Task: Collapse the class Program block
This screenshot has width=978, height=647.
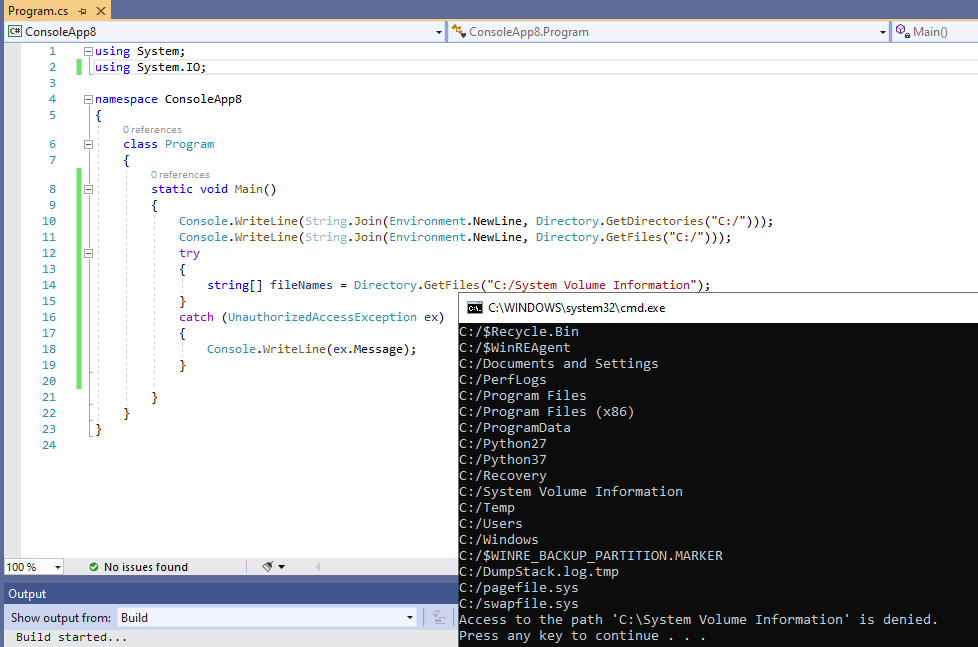Action: tap(88, 144)
